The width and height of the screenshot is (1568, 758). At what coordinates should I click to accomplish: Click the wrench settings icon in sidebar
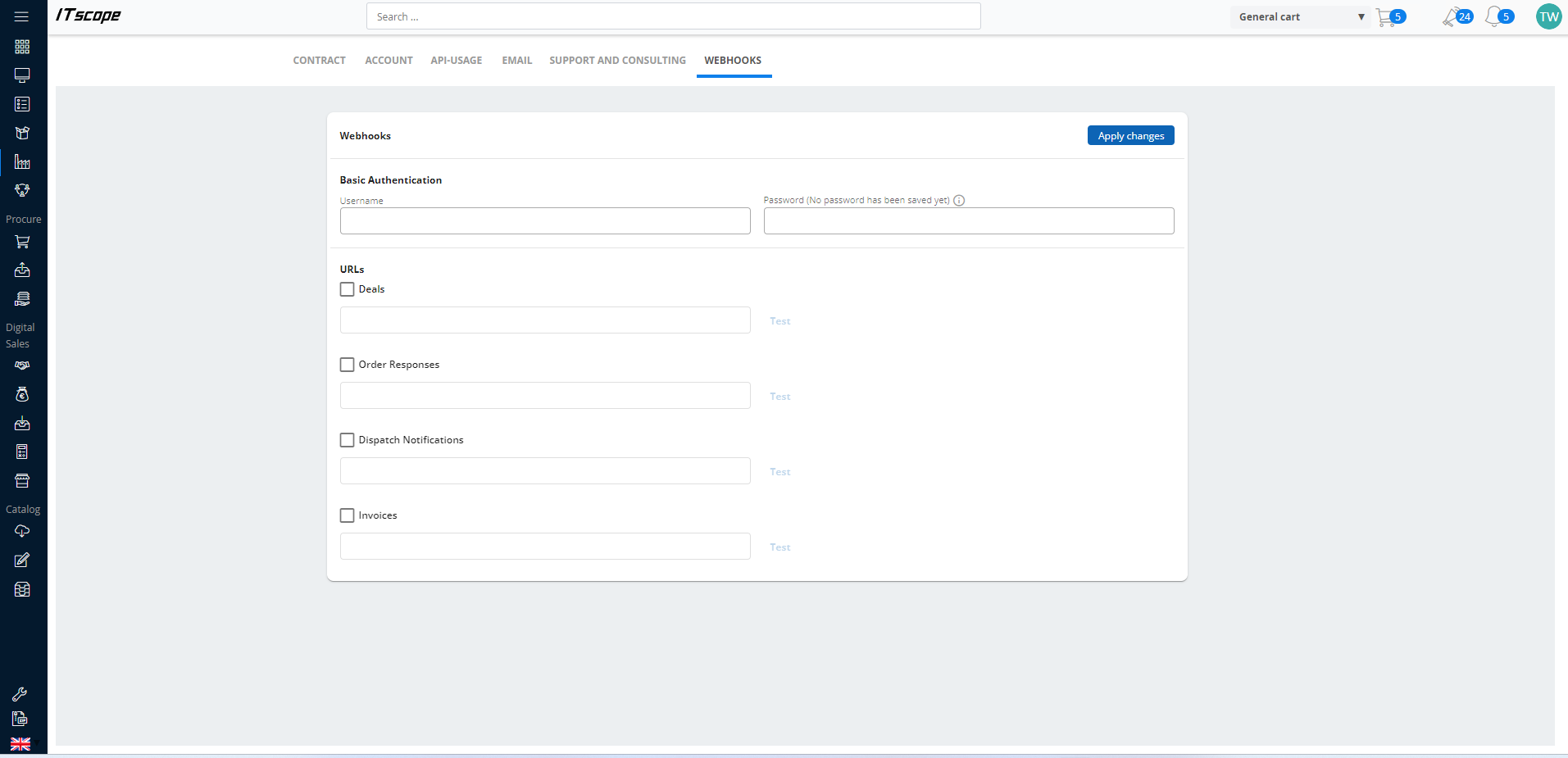(20, 694)
